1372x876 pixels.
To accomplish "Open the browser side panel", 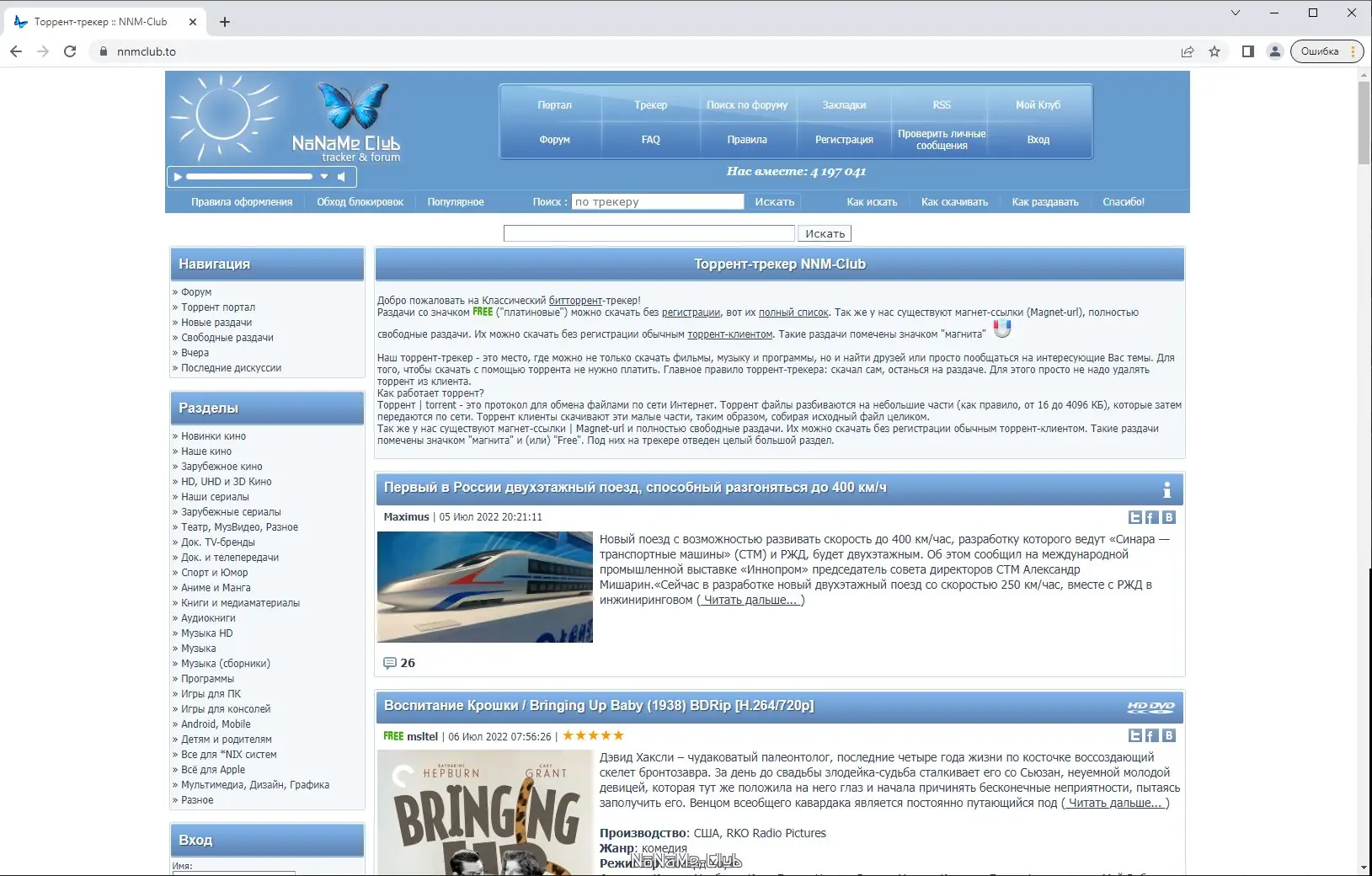I will [x=1248, y=51].
